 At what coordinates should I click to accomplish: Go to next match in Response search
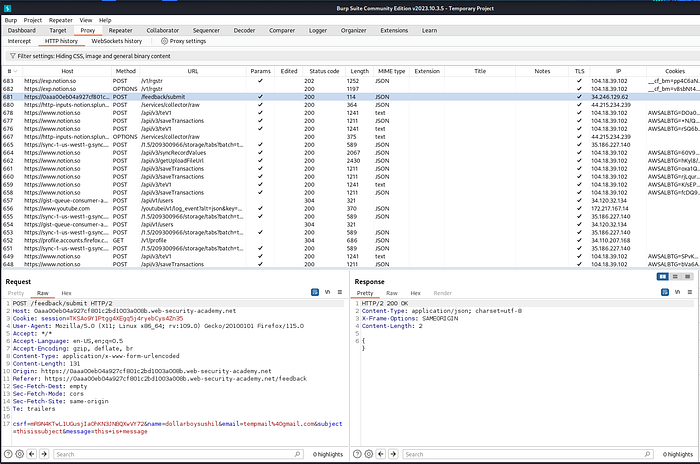click(x=393, y=454)
